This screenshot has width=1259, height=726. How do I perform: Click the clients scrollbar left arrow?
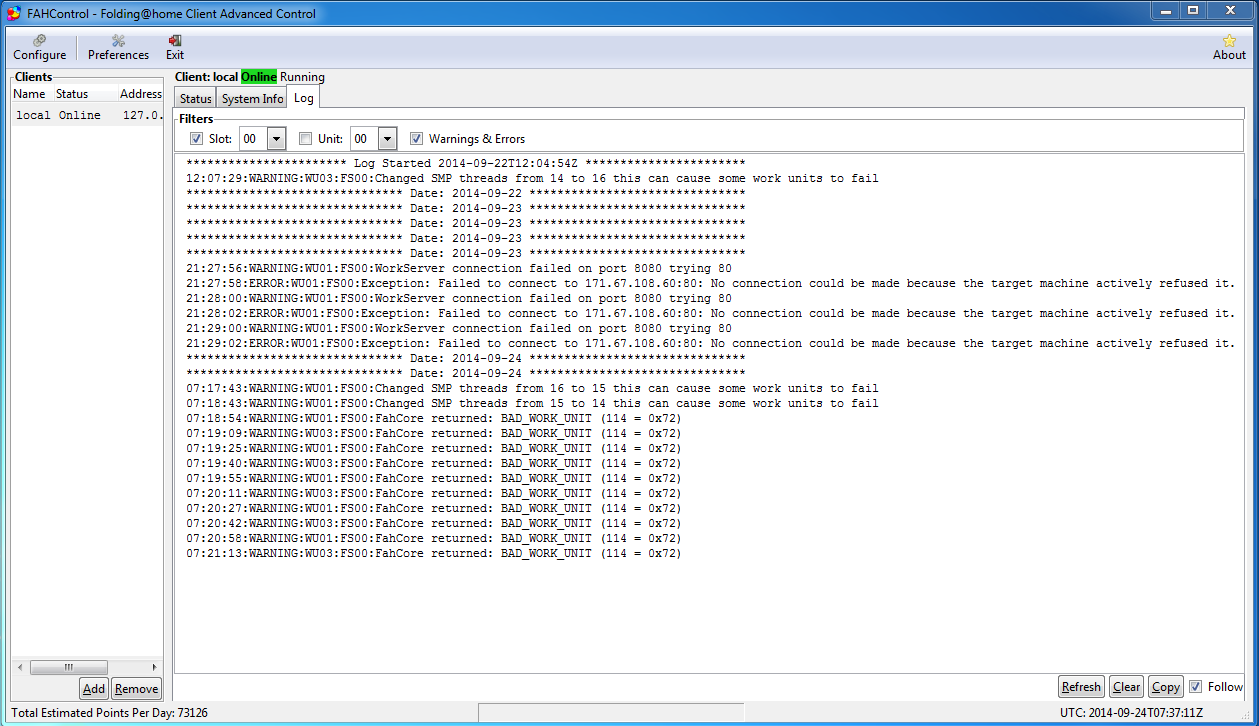(x=20, y=667)
